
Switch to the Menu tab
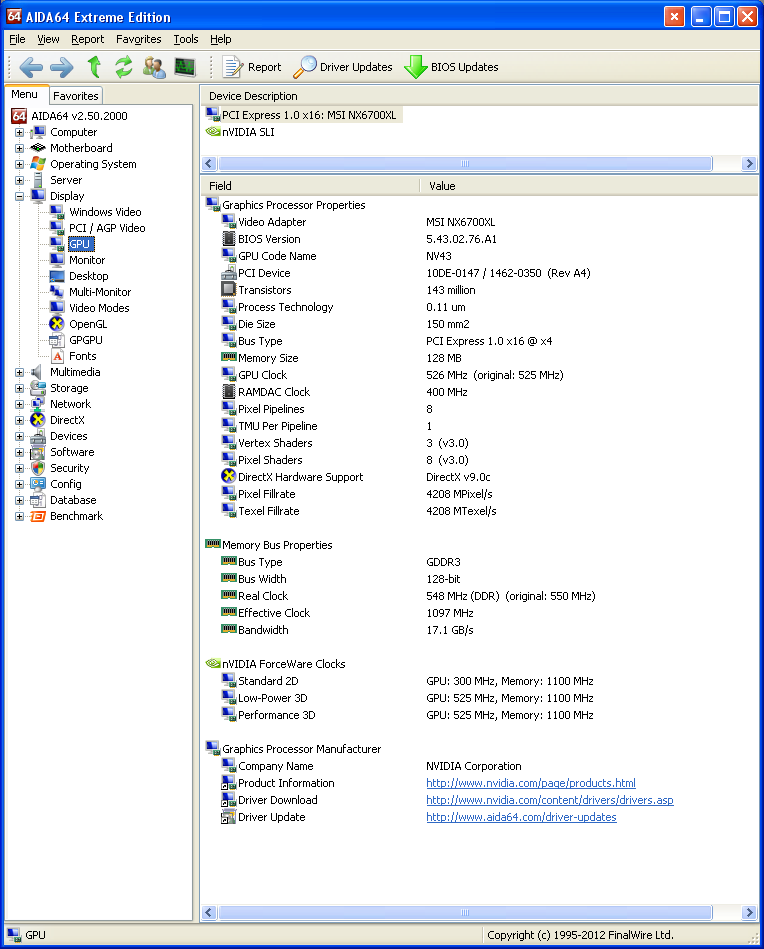pyautogui.click(x=25, y=94)
